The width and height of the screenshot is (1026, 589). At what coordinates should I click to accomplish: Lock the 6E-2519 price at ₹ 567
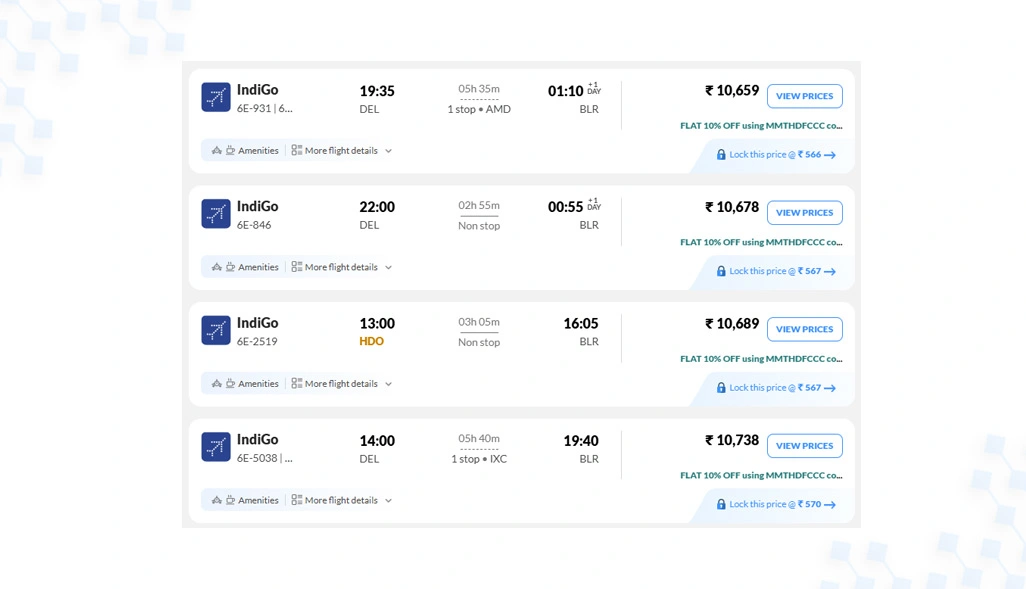point(776,387)
